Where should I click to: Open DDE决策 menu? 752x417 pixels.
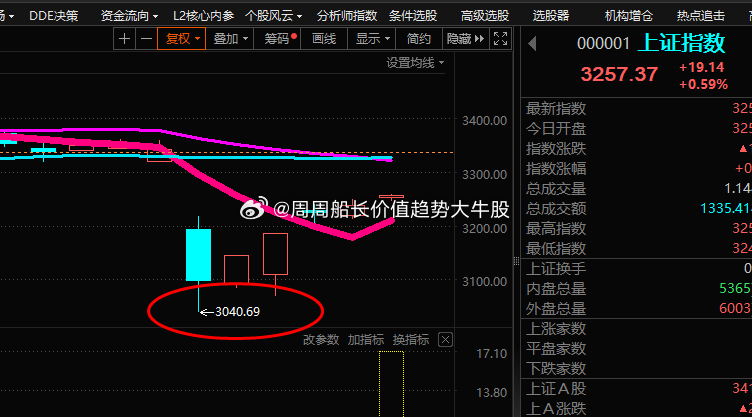pos(54,16)
